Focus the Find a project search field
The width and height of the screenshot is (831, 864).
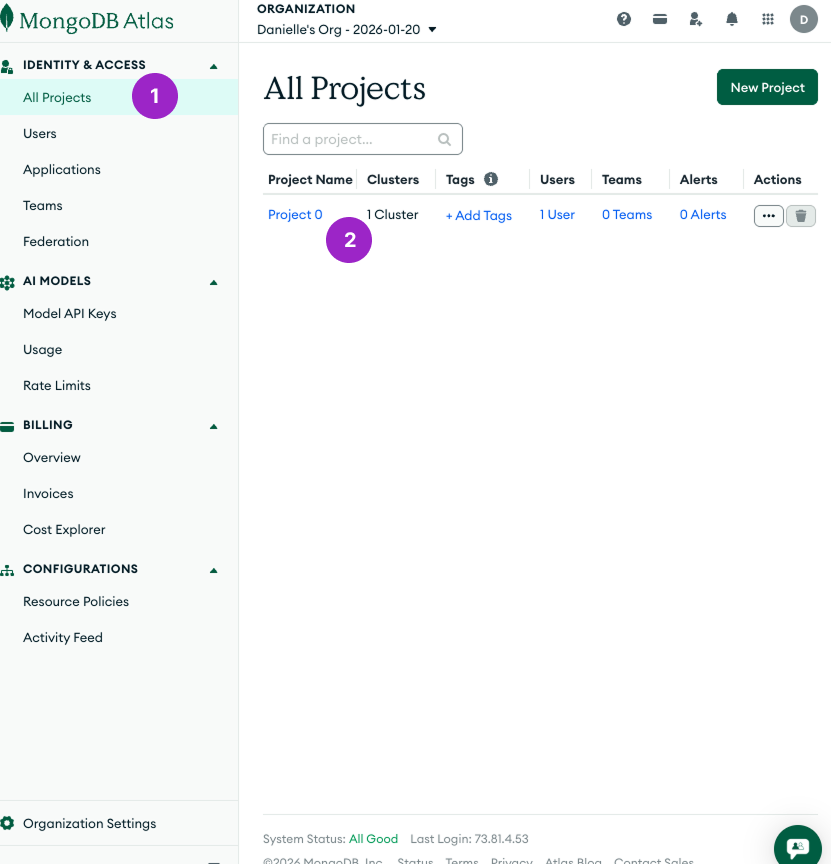[352, 140]
